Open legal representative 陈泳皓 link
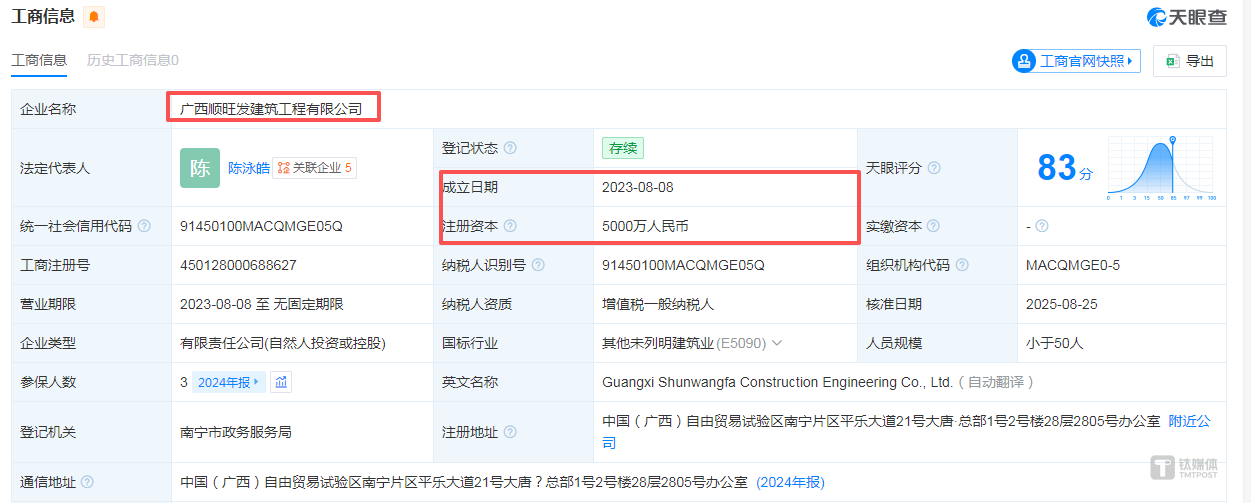Viewport: 1251px width, 503px height. pyautogui.click(x=249, y=168)
